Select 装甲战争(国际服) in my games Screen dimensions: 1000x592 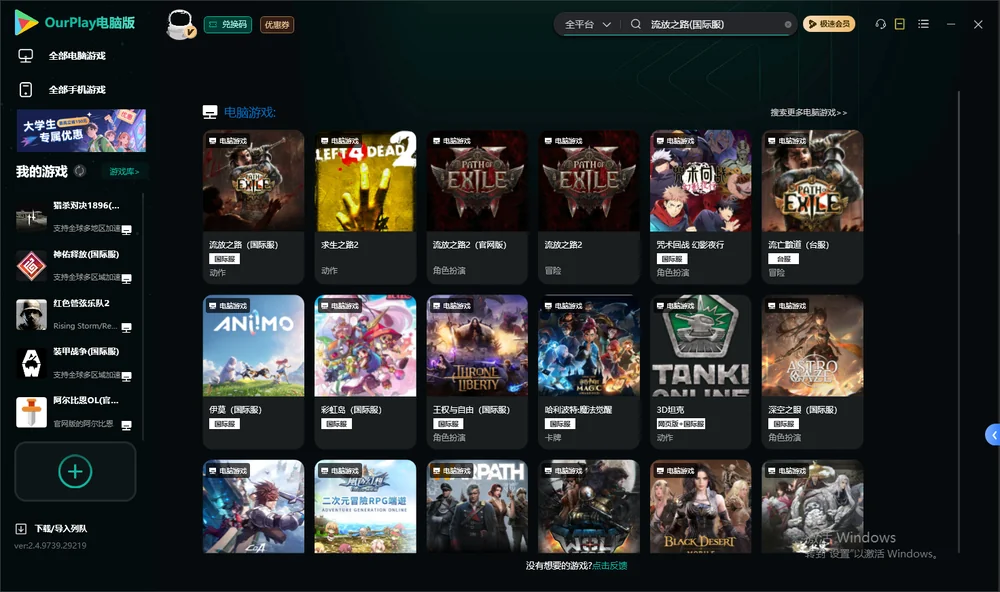click(75, 363)
